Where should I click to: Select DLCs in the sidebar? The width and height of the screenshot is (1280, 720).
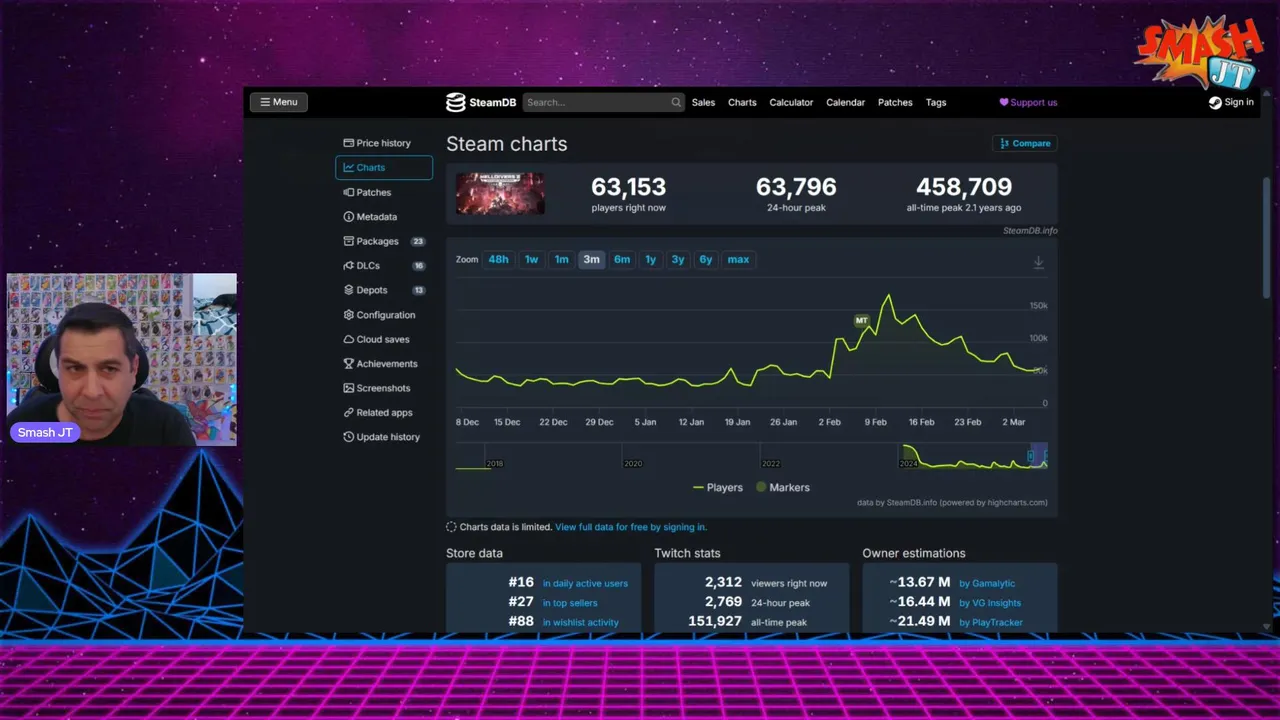[384, 266]
